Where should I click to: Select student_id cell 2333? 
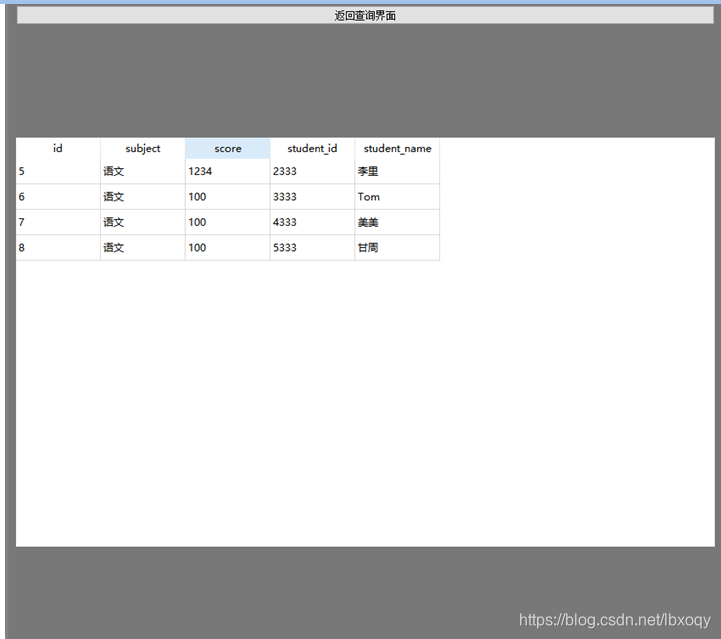pyautogui.click(x=312, y=171)
